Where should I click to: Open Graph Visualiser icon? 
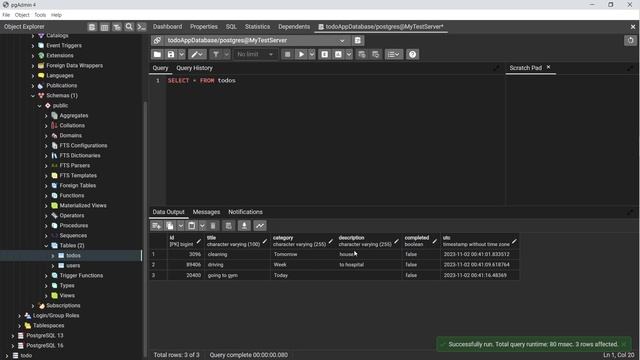click(x=260, y=226)
